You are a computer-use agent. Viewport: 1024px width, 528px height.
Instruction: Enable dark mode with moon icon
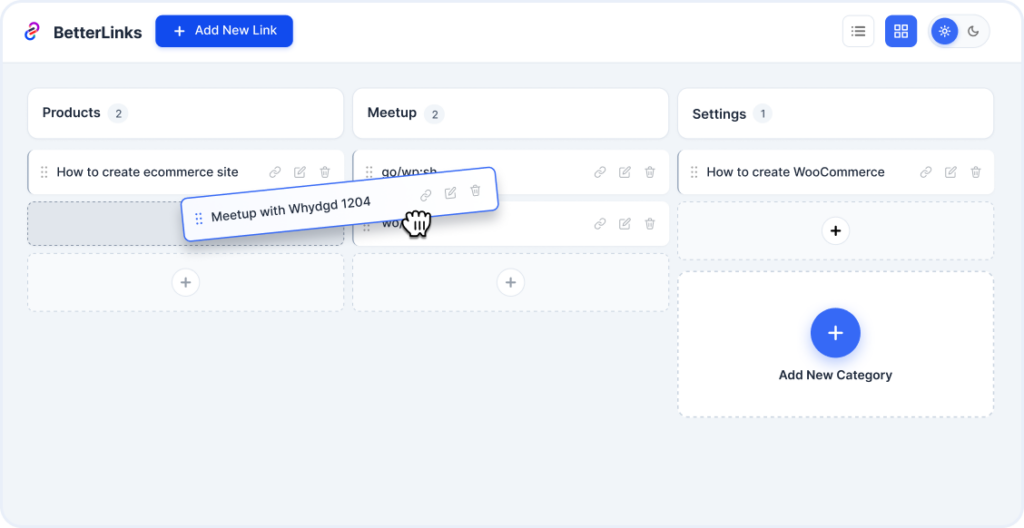[973, 31]
